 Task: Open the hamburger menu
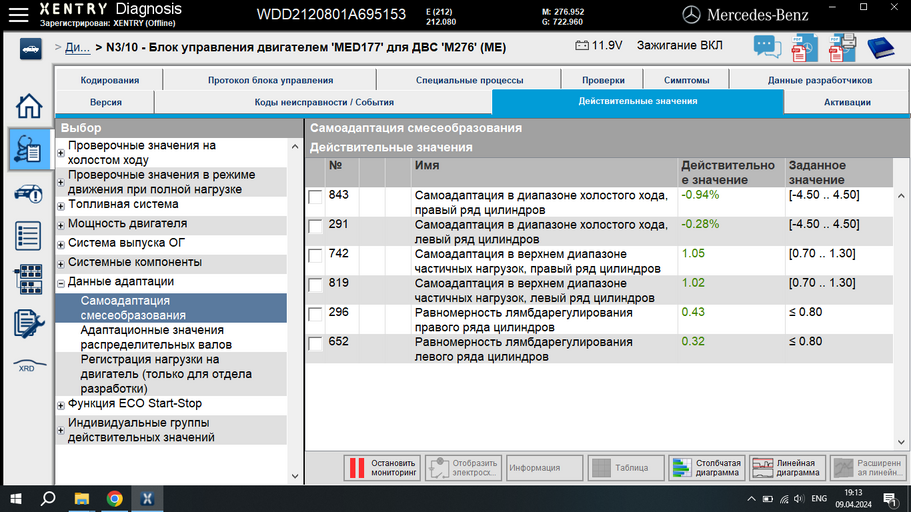tap(18, 15)
